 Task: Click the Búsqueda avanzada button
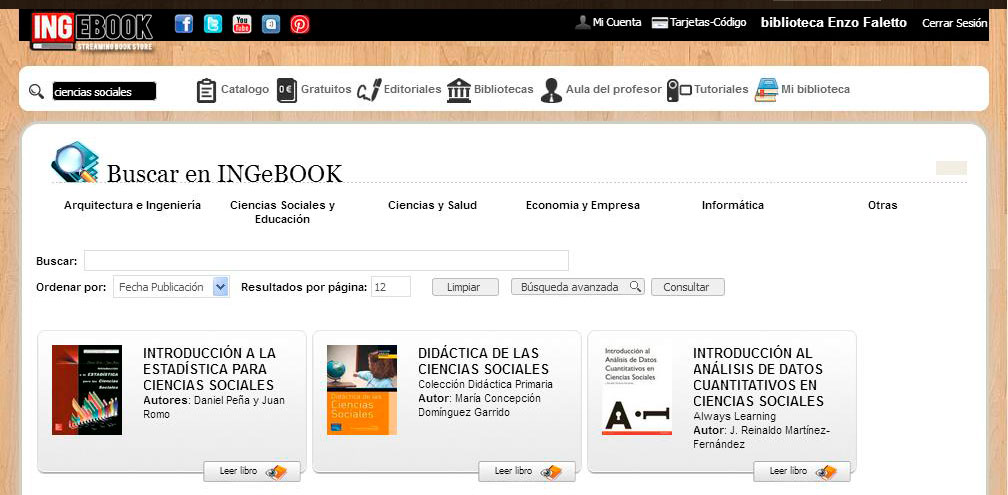pyautogui.click(x=577, y=287)
